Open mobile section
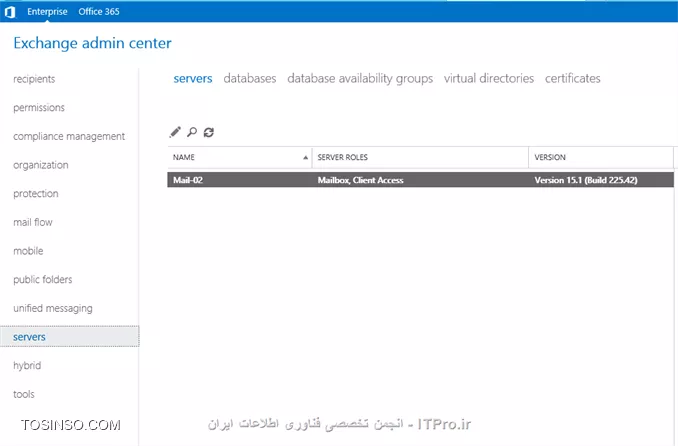 [x=28, y=251]
